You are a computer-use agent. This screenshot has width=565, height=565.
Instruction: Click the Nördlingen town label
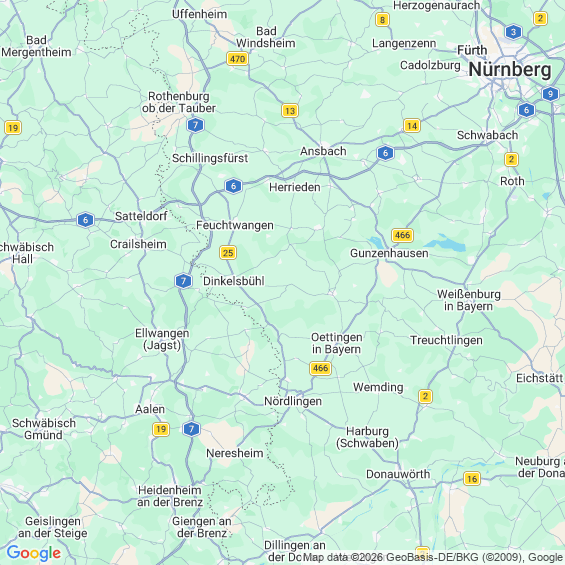pyautogui.click(x=293, y=401)
